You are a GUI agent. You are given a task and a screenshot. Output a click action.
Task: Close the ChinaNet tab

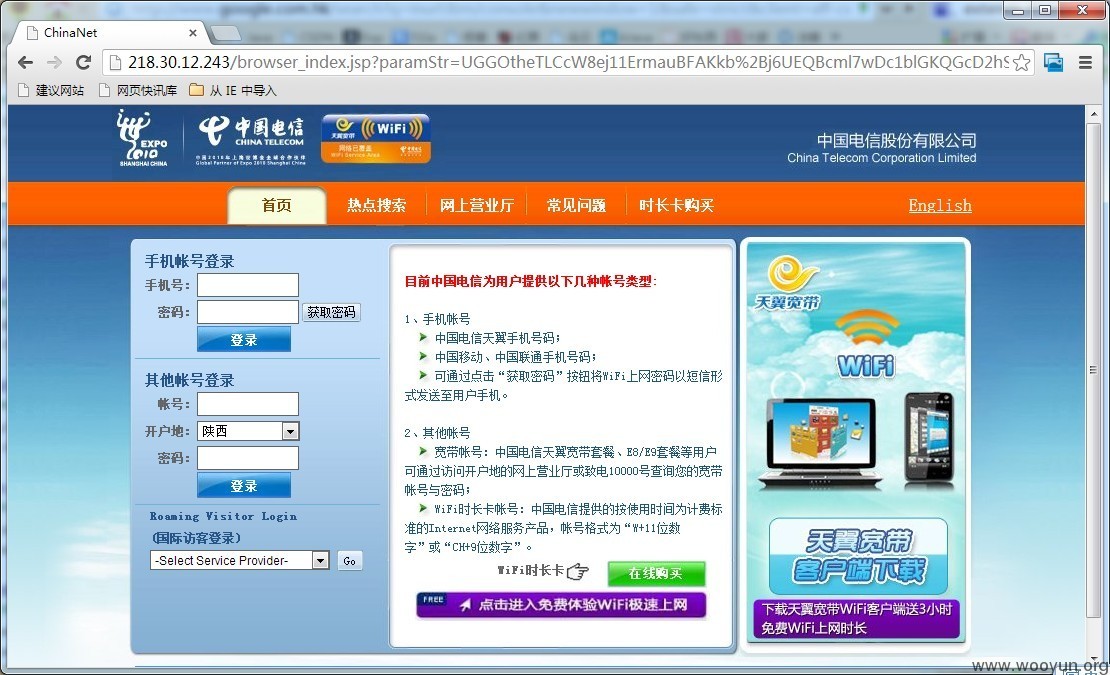click(193, 33)
